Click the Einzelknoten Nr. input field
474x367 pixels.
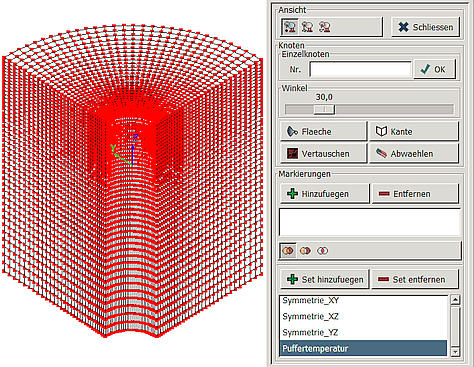tap(360, 69)
